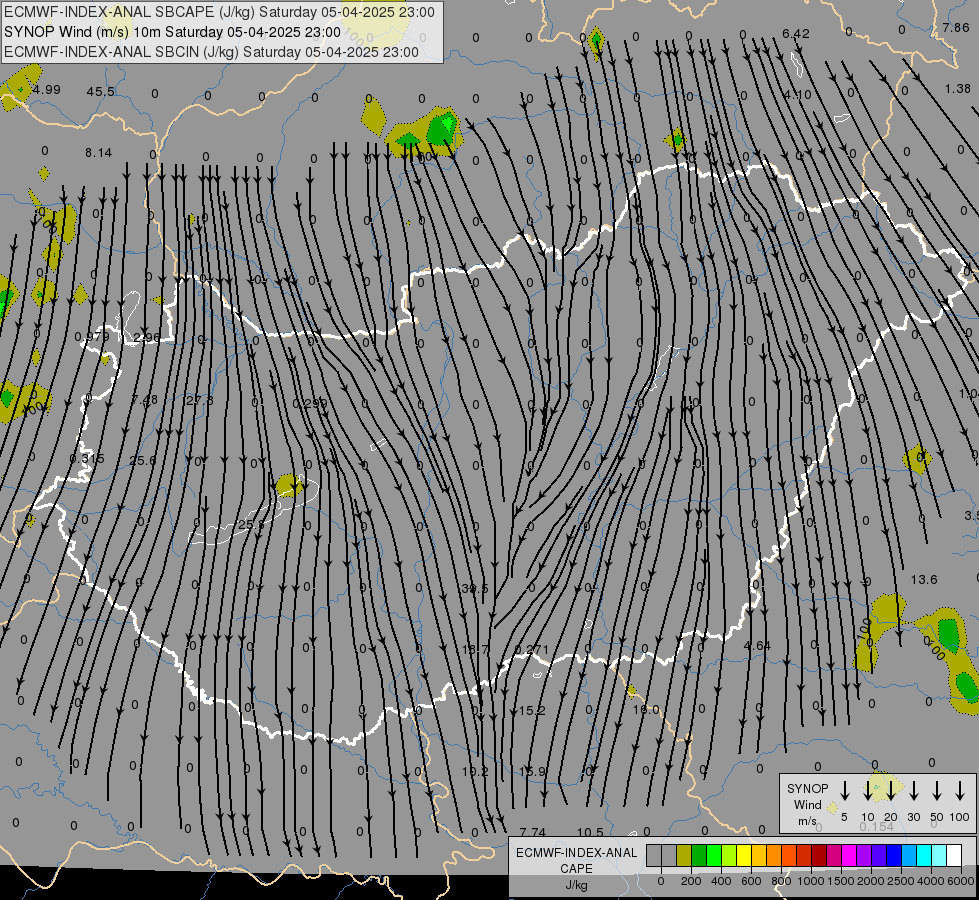This screenshot has height=900, width=979.
Task: Pick the lime yellow-green CAPE legend swatch
Action: tap(729, 856)
